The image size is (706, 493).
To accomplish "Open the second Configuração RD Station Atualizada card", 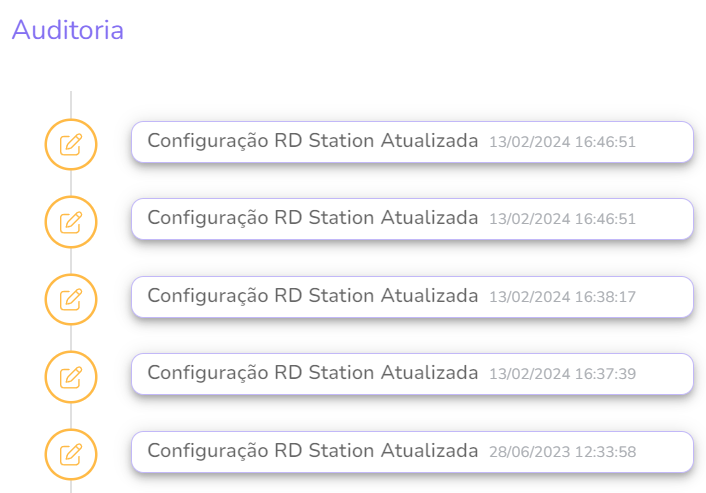I will pyautogui.click(x=412, y=219).
